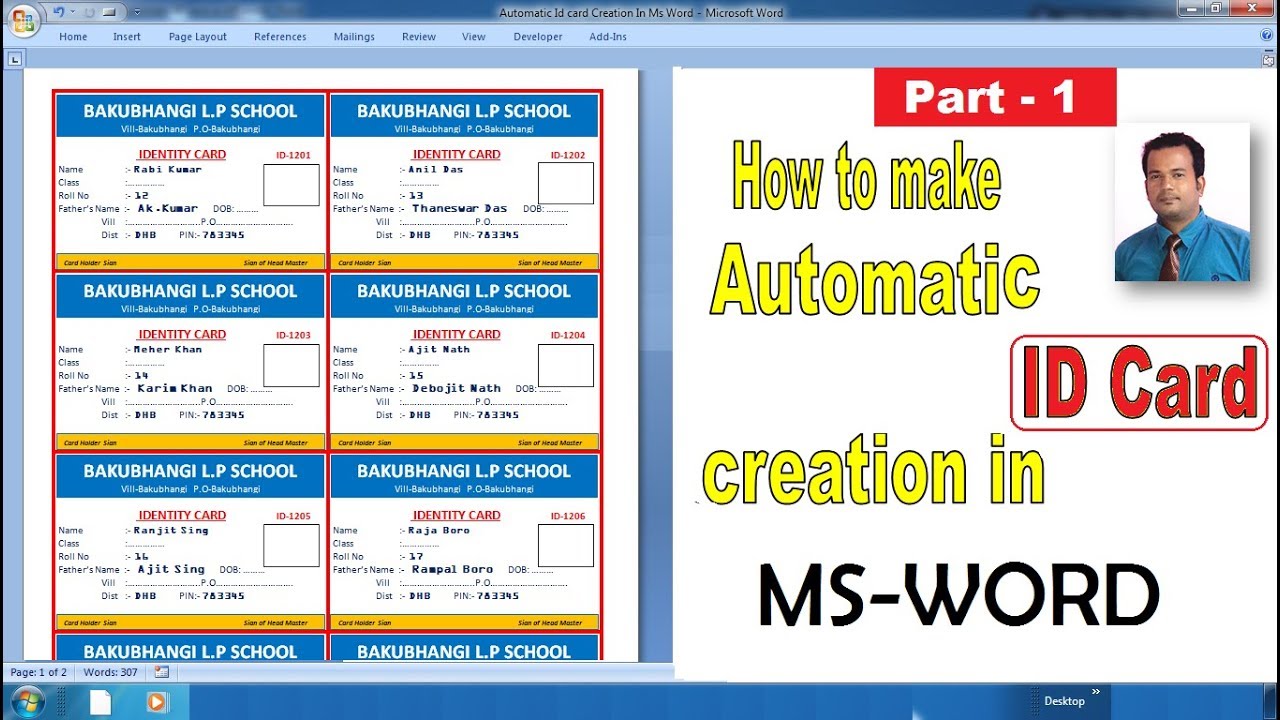Open the Mailings ribbon tab
The height and width of the screenshot is (720, 1280).
354,37
